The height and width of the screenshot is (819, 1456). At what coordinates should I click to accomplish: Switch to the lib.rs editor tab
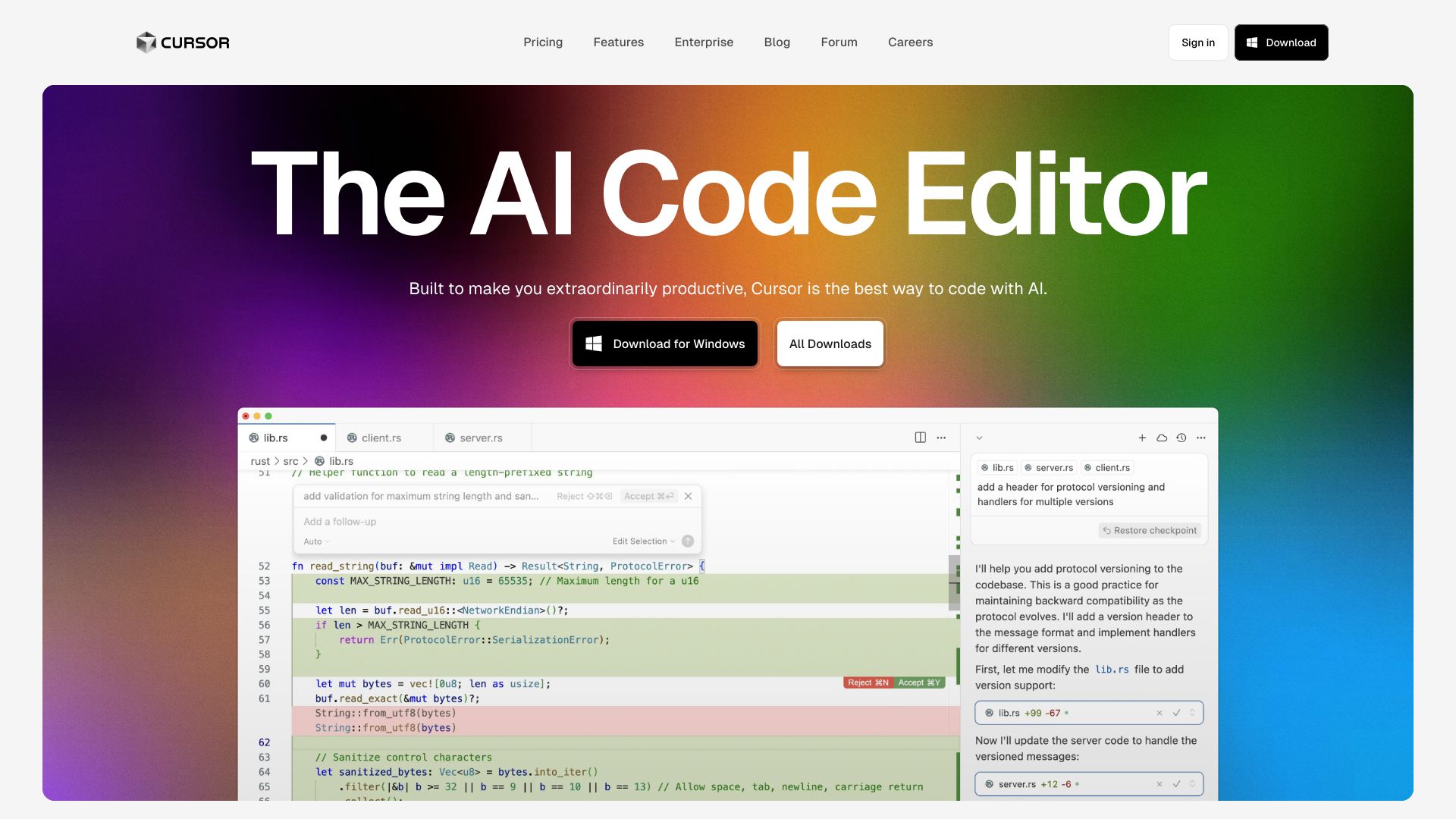(x=287, y=438)
